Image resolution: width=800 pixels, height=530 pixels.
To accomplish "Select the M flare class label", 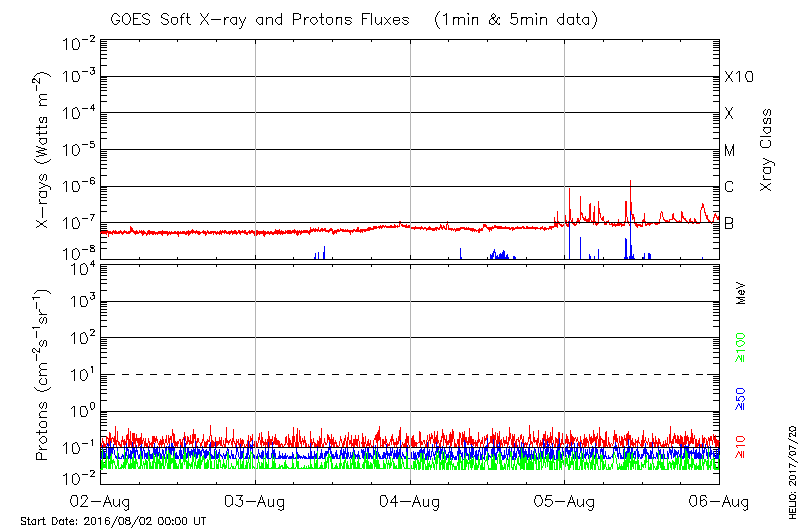I will [x=730, y=151].
